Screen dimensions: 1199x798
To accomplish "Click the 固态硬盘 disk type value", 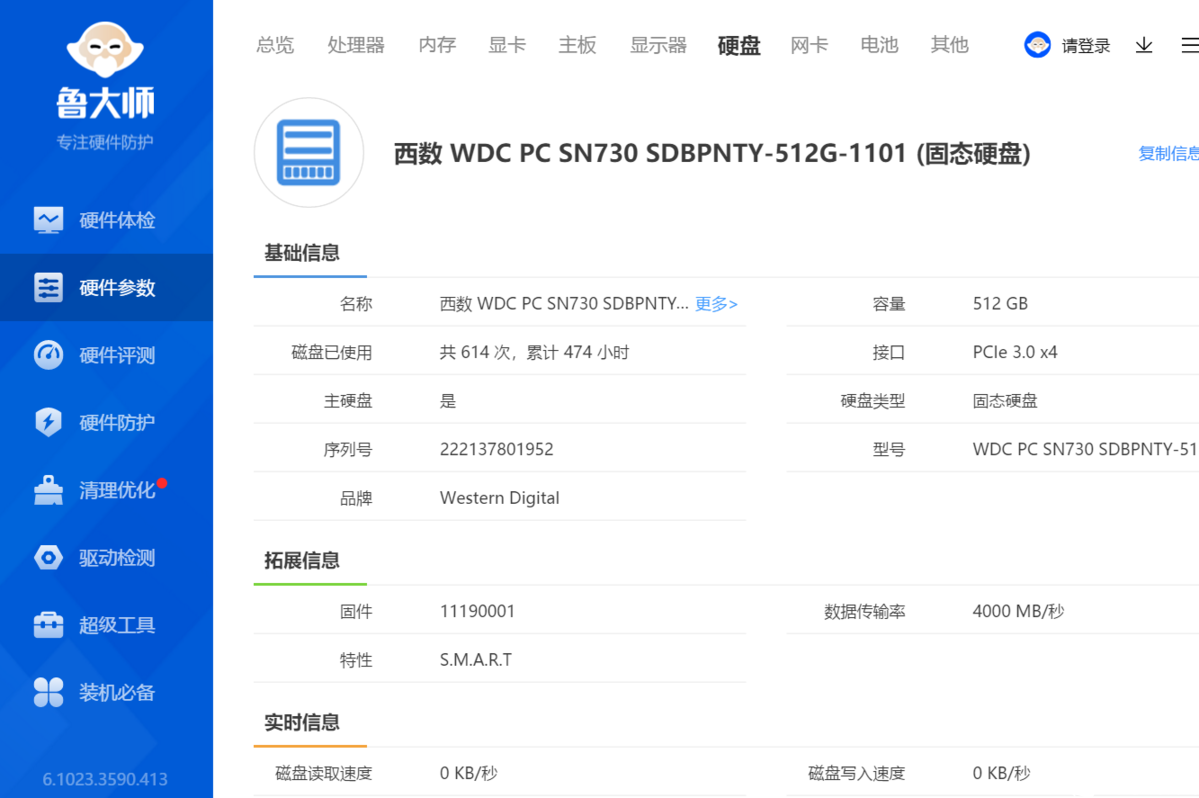I will [1005, 401].
